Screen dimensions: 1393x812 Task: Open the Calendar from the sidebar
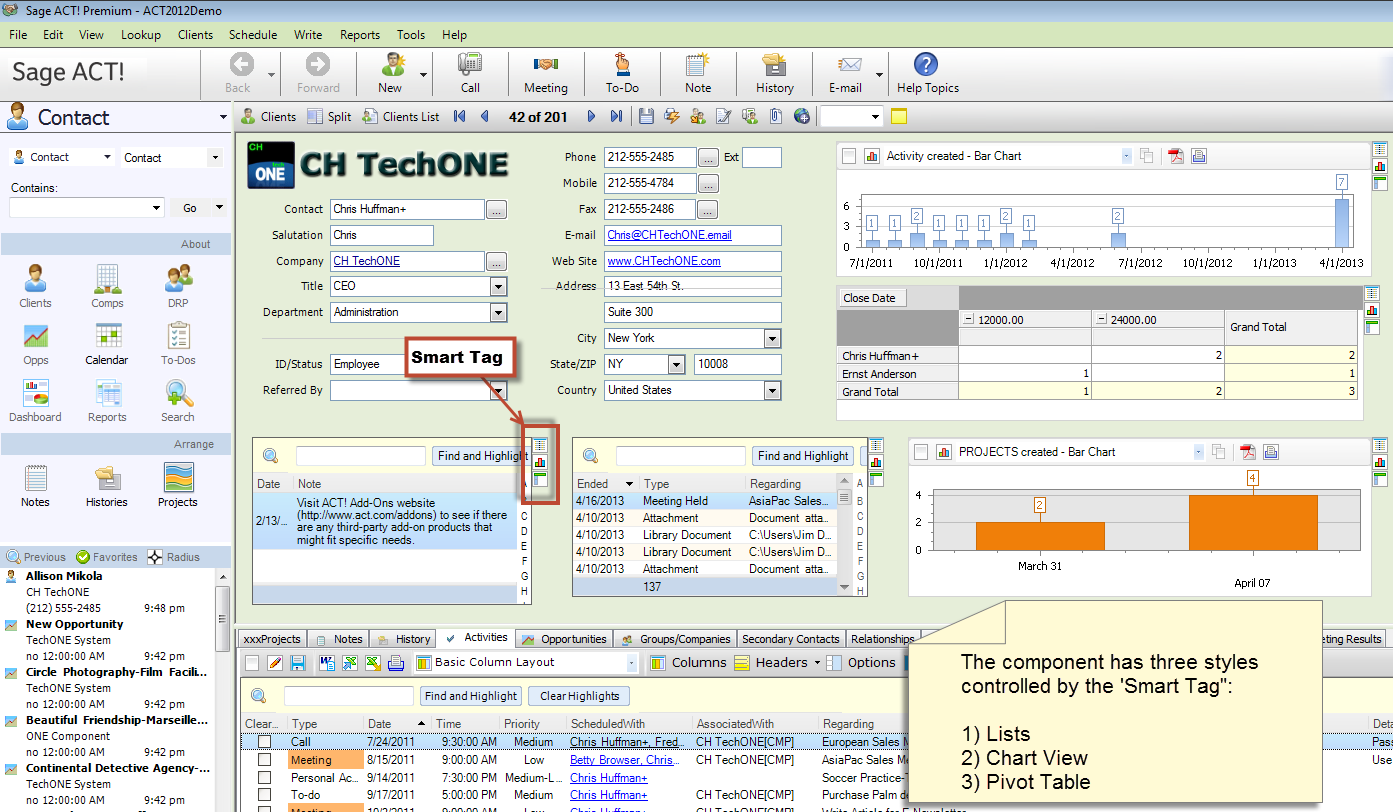pyautogui.click(x=107, y=344)
